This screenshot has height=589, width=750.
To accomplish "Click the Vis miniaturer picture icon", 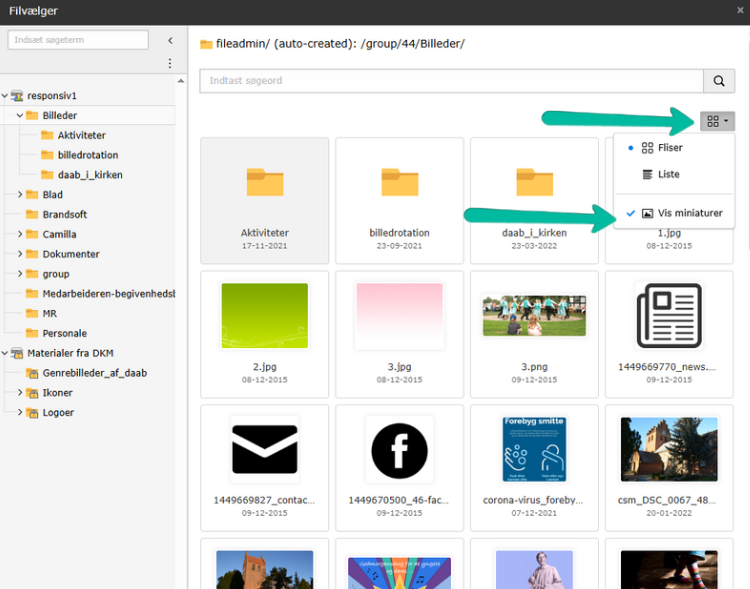I will click(x=647, y=213).
